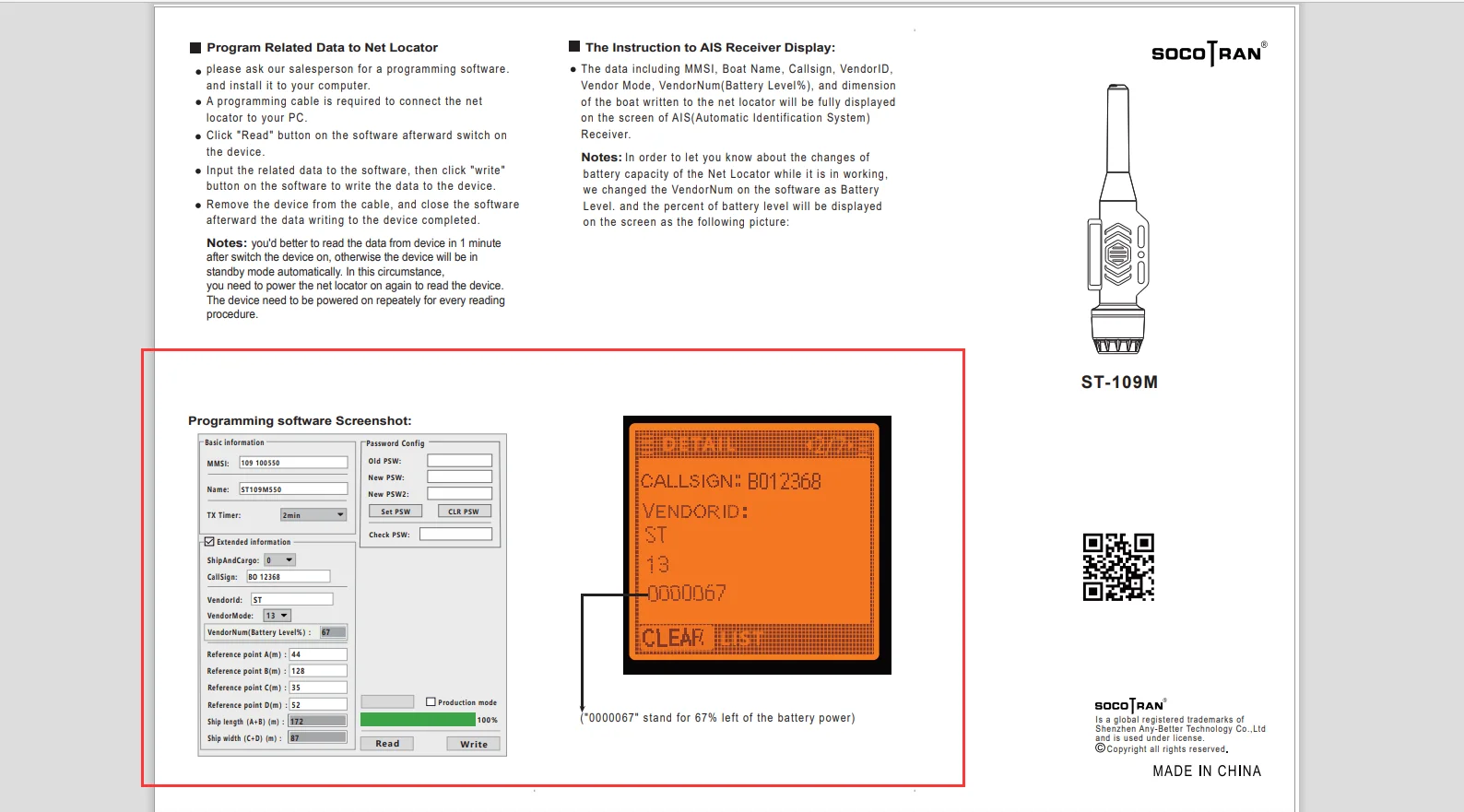Click the Read button

click(387, 744)
